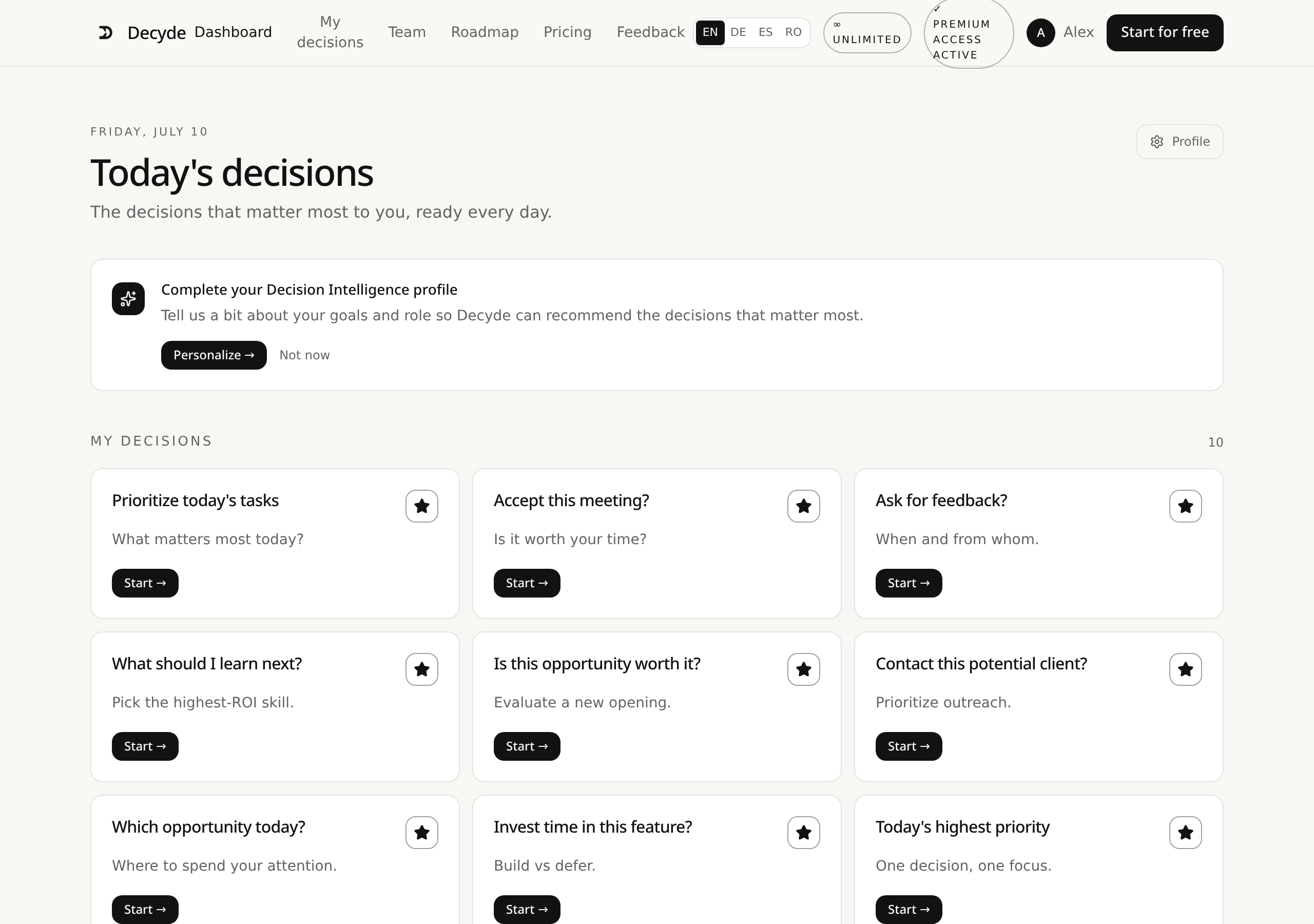Switch language to RO

(793, 33)
